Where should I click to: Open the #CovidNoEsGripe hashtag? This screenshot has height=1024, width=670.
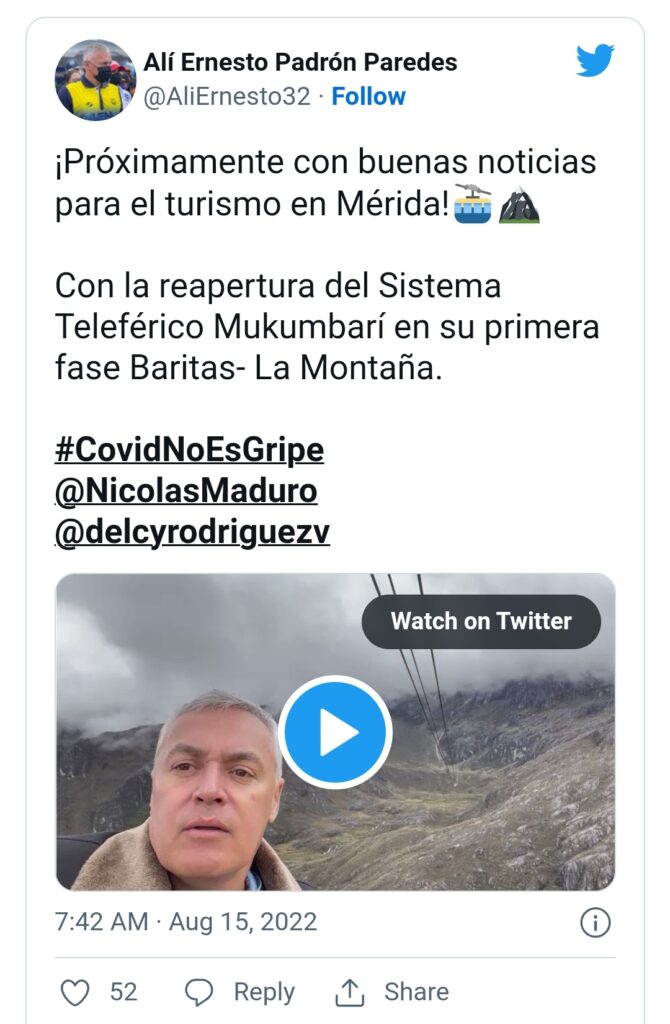coord(189,450)
